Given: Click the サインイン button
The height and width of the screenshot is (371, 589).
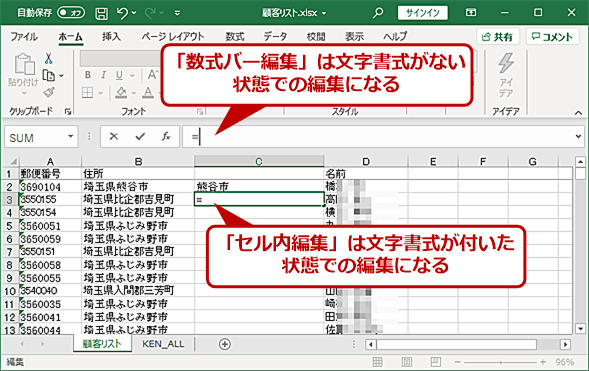Looking at the screenshot, I should coord(423,13).
